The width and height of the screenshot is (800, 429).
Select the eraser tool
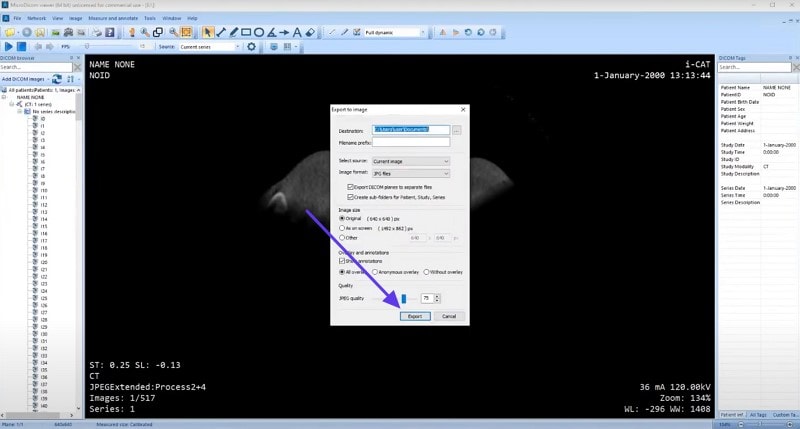click(x=310, y=33)
